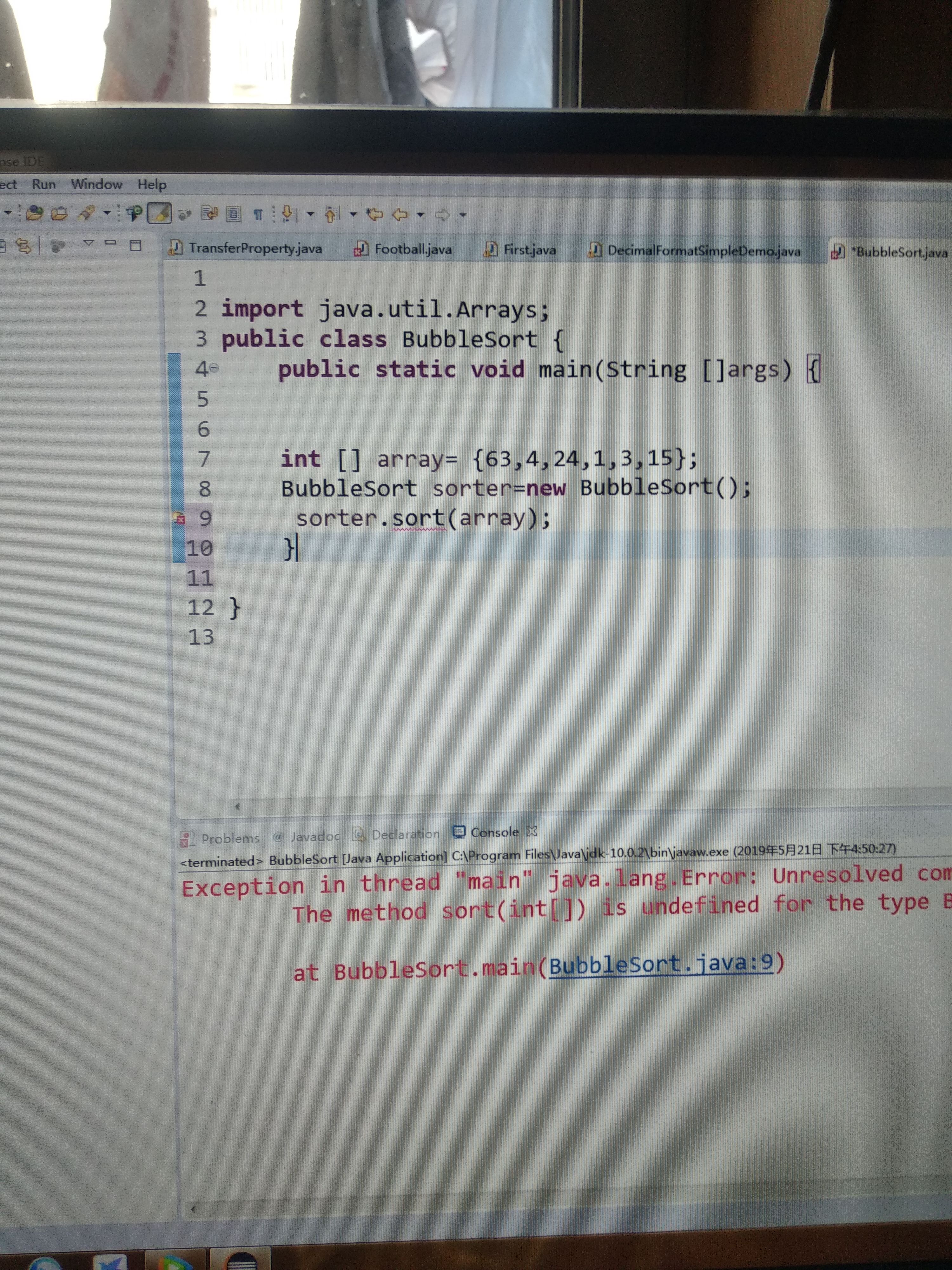The image size is (952, 1270).
Task: Click the greyed dots icon right of Link with Editor
Action: pos(57,246)
